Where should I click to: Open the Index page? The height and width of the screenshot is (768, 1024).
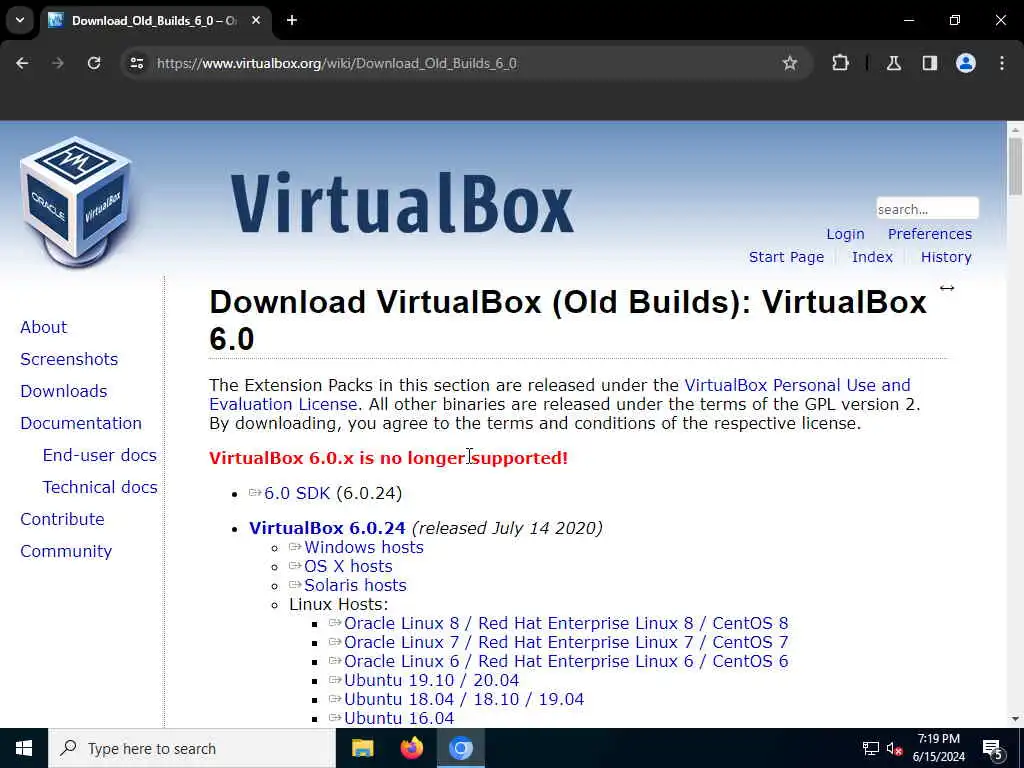point(872,257)
